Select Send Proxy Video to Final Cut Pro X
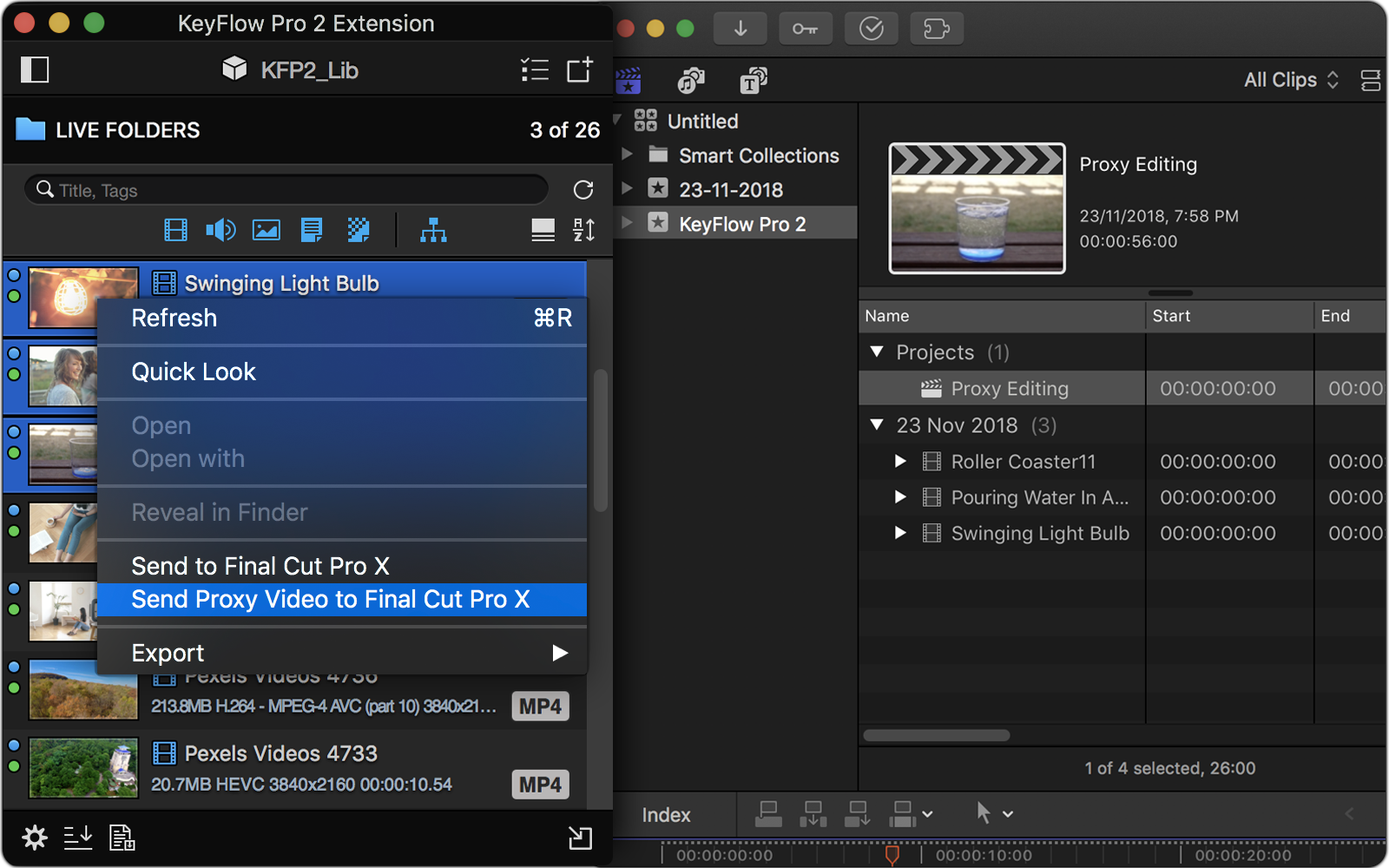Image resolution: width=1389 pixels, height=868 pixels. click(342, 600)
